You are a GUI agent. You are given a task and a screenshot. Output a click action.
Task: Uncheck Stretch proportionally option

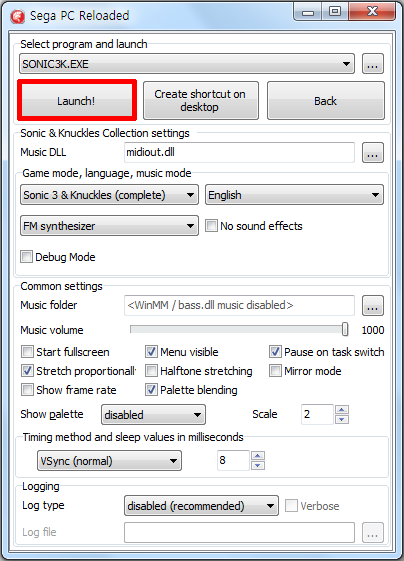click(x=27, y=371)
